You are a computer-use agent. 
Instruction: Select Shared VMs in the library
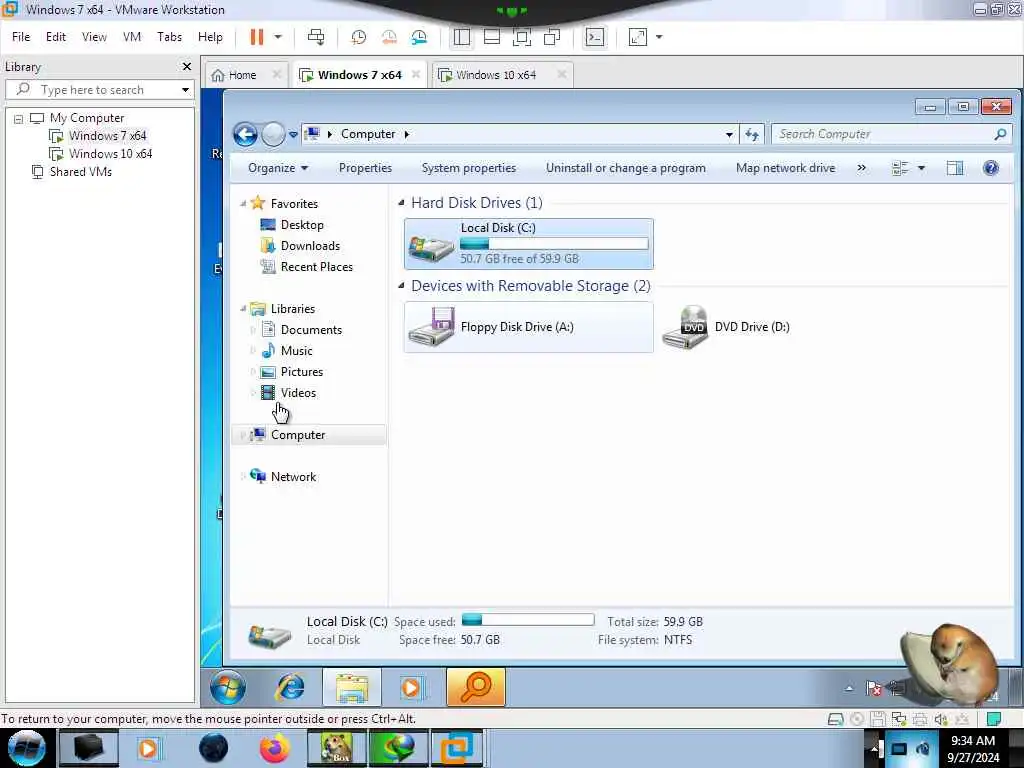coord(80,172)
